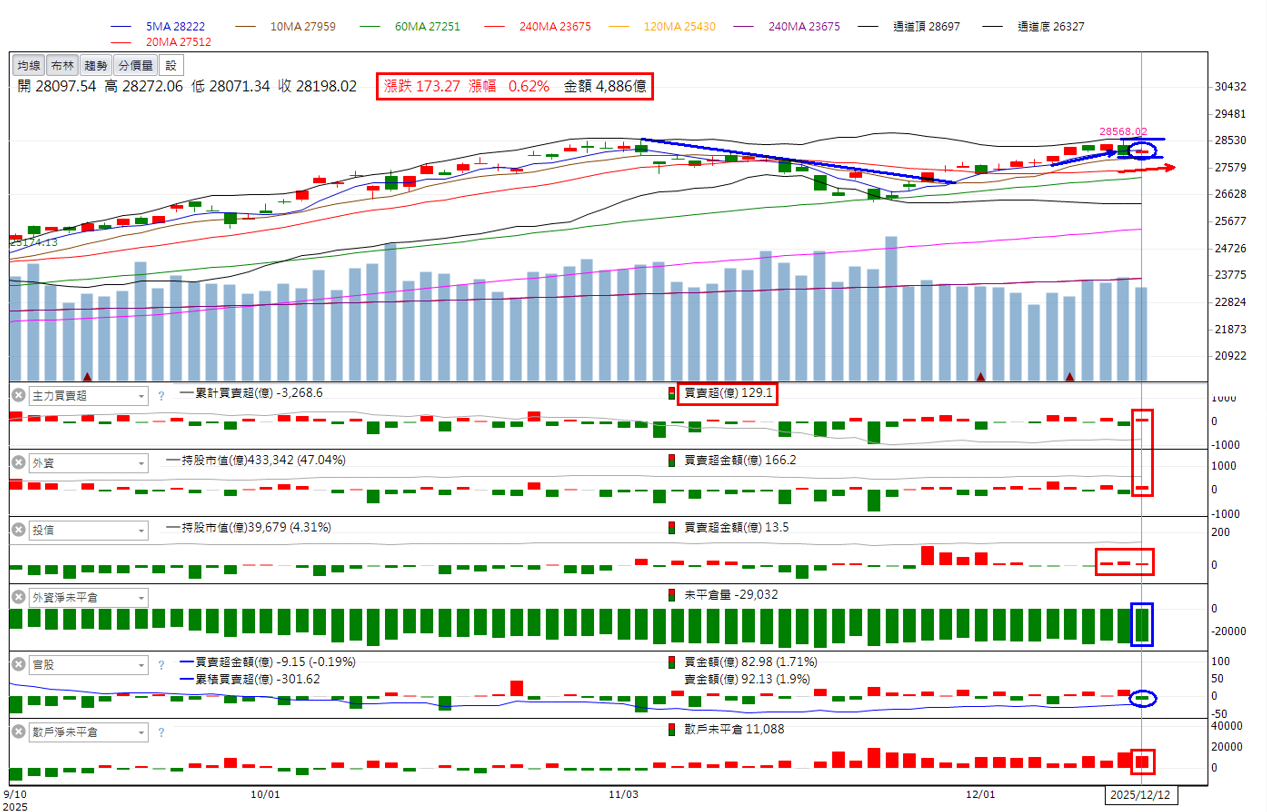Click the 散戶未平倉 11,088 value
The image size is (1267, 812).
tap(734, 729)
